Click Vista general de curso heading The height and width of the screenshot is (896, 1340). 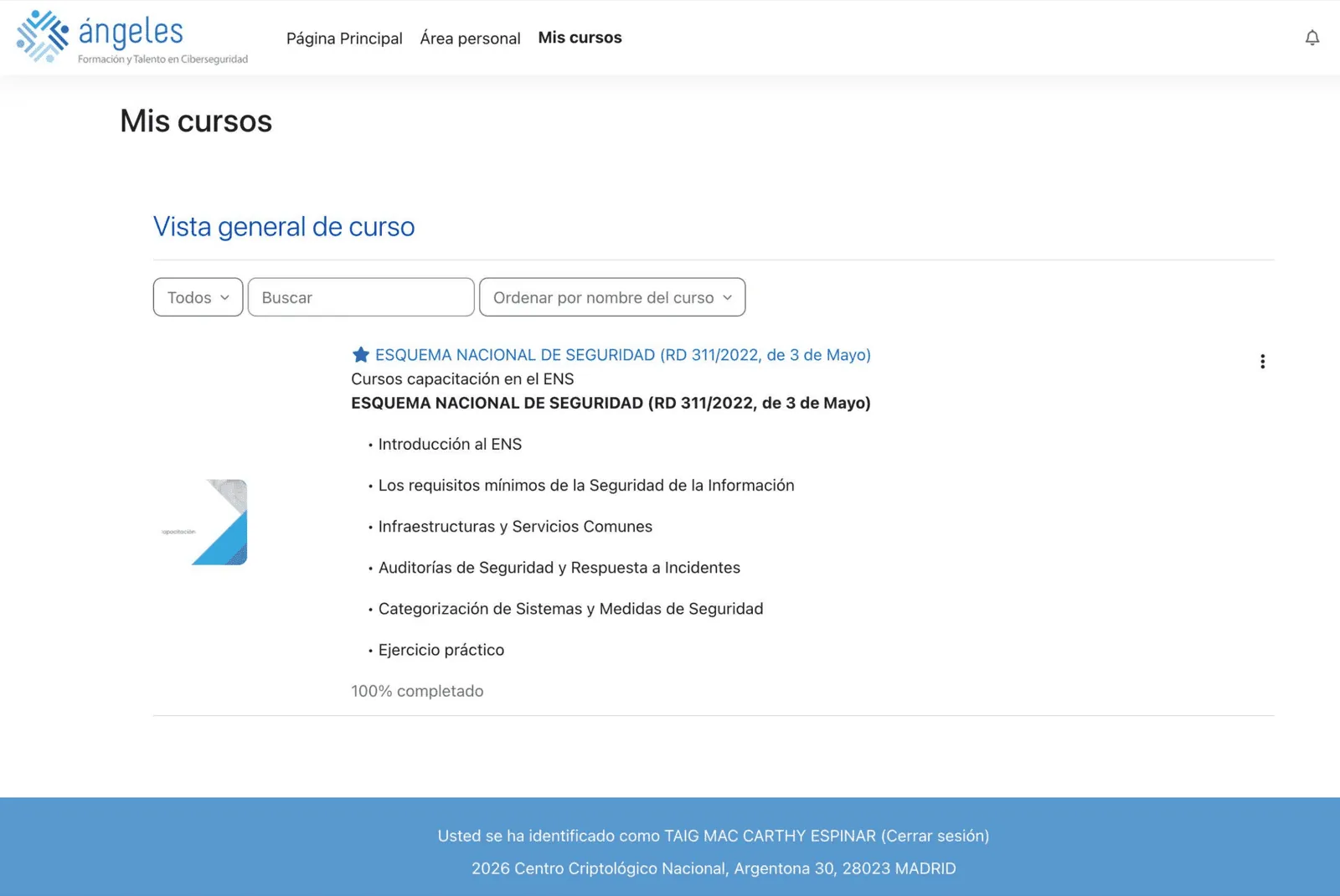click(x=284, y=226)
